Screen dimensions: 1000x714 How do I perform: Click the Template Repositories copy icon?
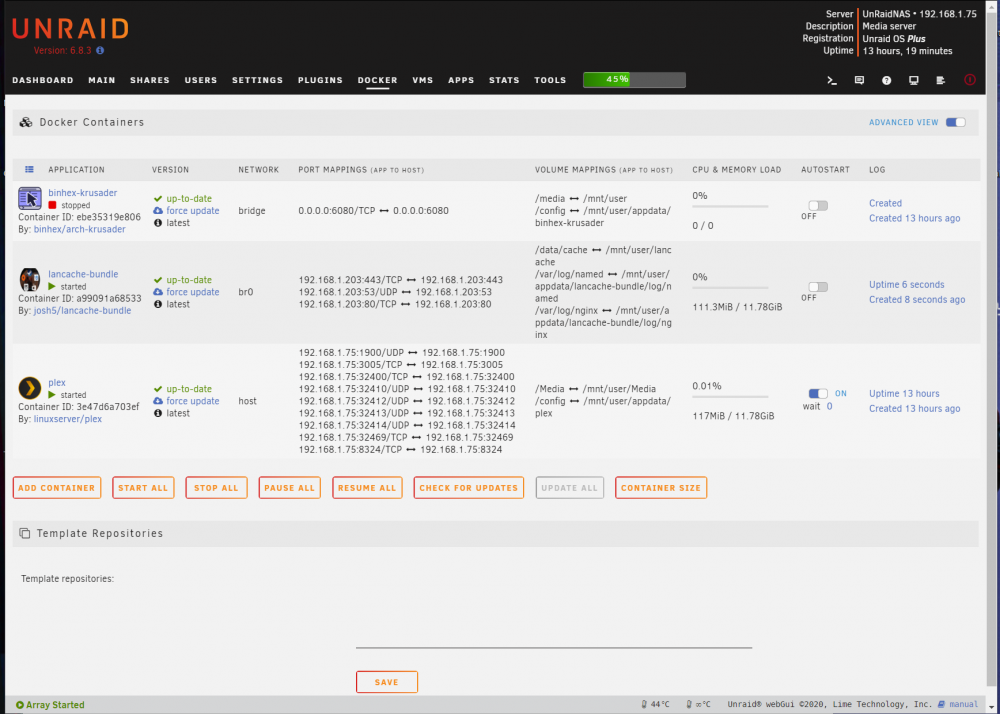24,534
